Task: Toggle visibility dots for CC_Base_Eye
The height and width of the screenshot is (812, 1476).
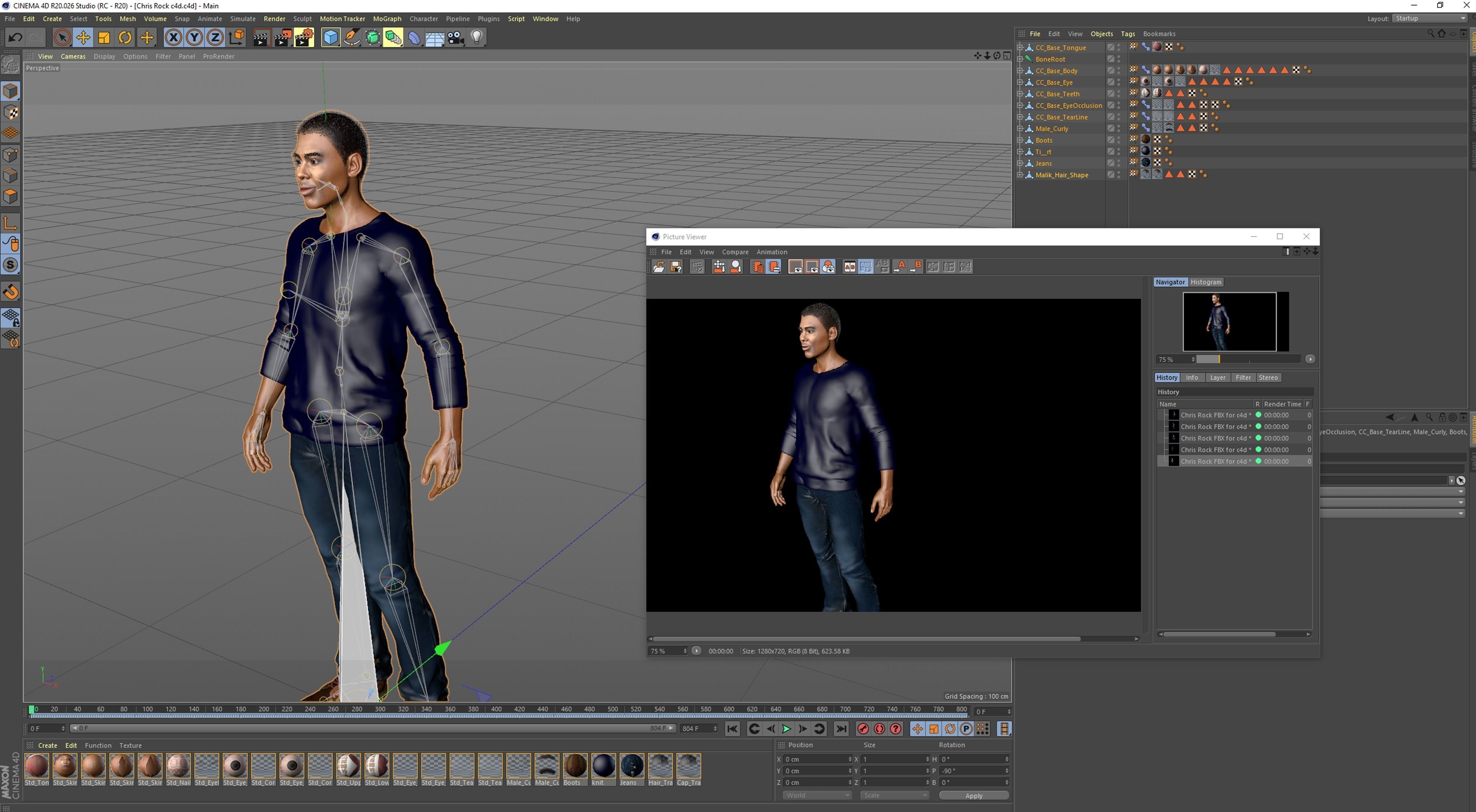Action: 1119,83
